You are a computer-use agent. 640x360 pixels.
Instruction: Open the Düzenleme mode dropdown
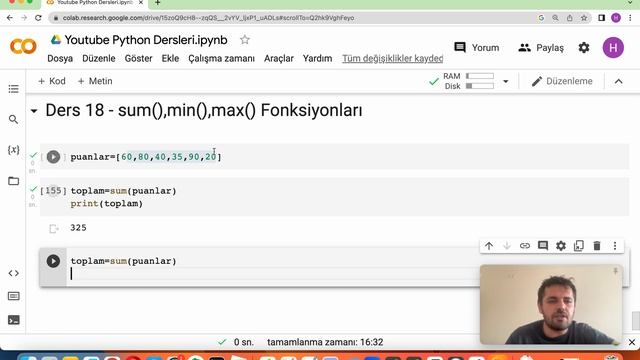point(562,81)
